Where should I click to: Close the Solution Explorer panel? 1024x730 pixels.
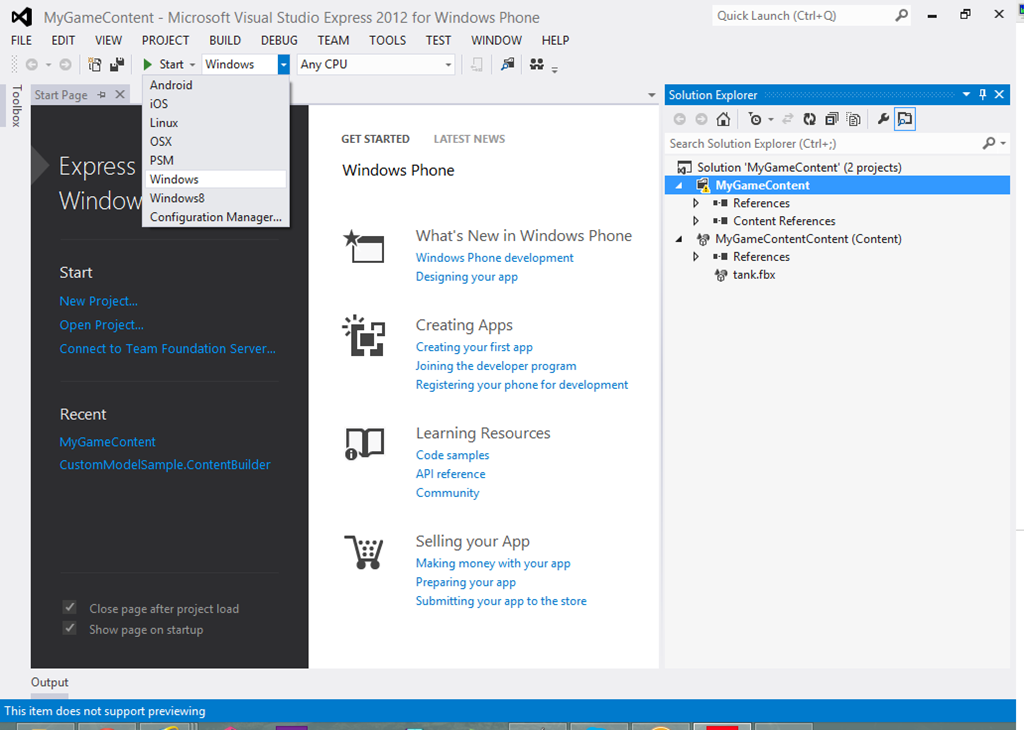click(x=999, y=95)
